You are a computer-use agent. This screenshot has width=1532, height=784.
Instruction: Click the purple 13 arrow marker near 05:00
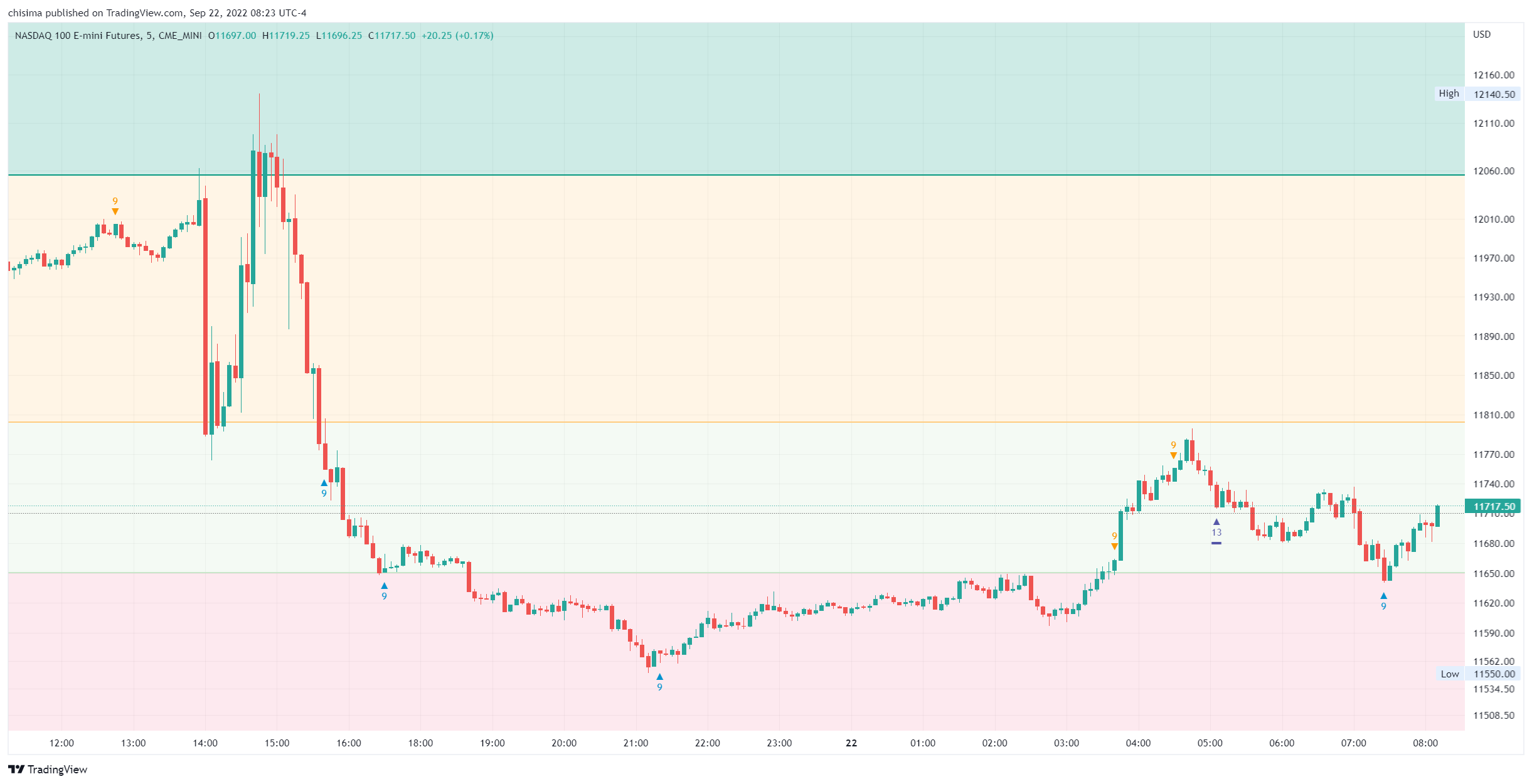[1216, 527]
